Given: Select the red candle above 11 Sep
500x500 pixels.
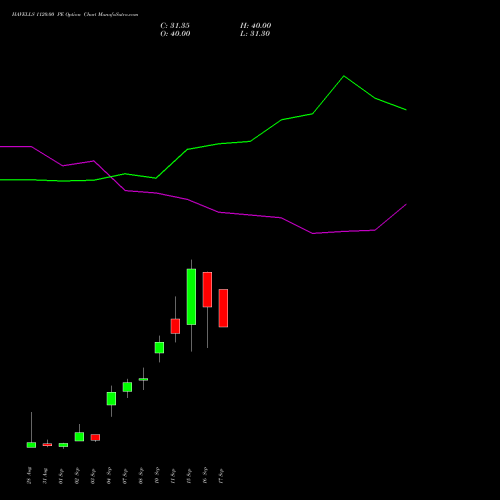Looking at the screenshot, I should 175,326.
